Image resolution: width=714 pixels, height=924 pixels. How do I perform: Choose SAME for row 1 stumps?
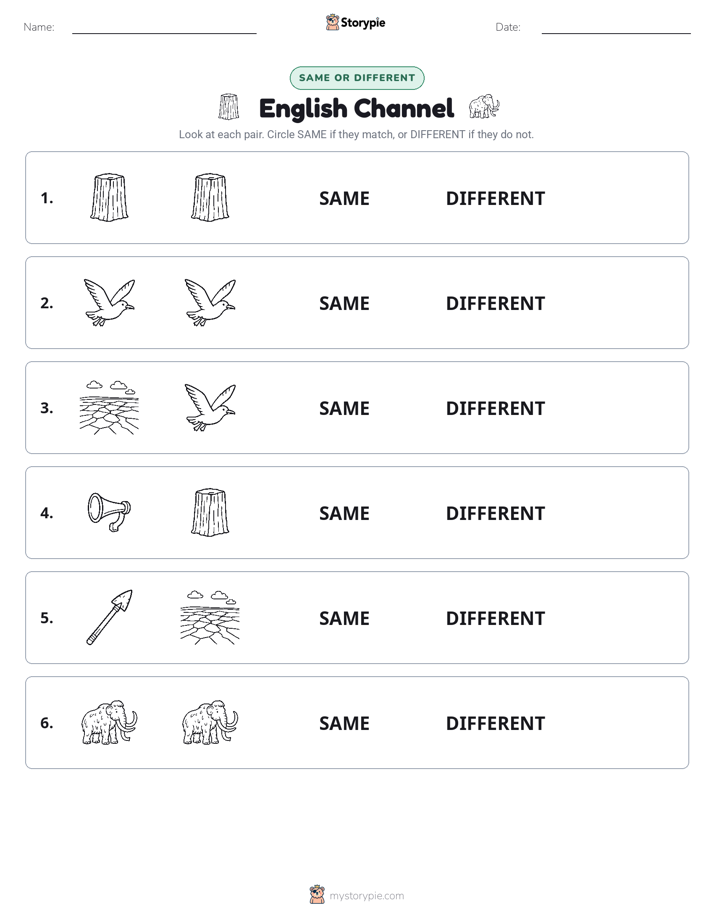click(x=344, y=199)
